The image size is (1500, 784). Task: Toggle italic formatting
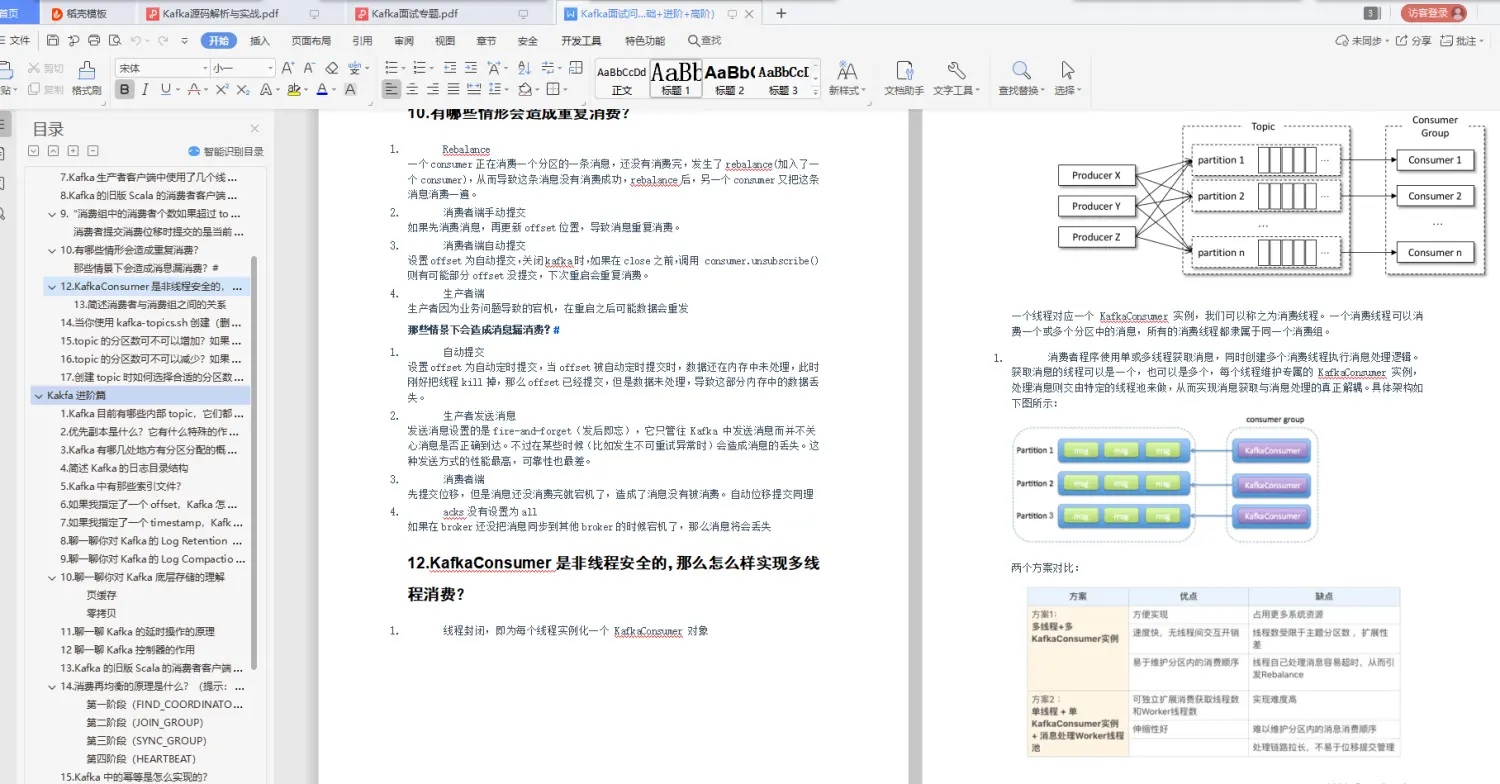[145, 89]
